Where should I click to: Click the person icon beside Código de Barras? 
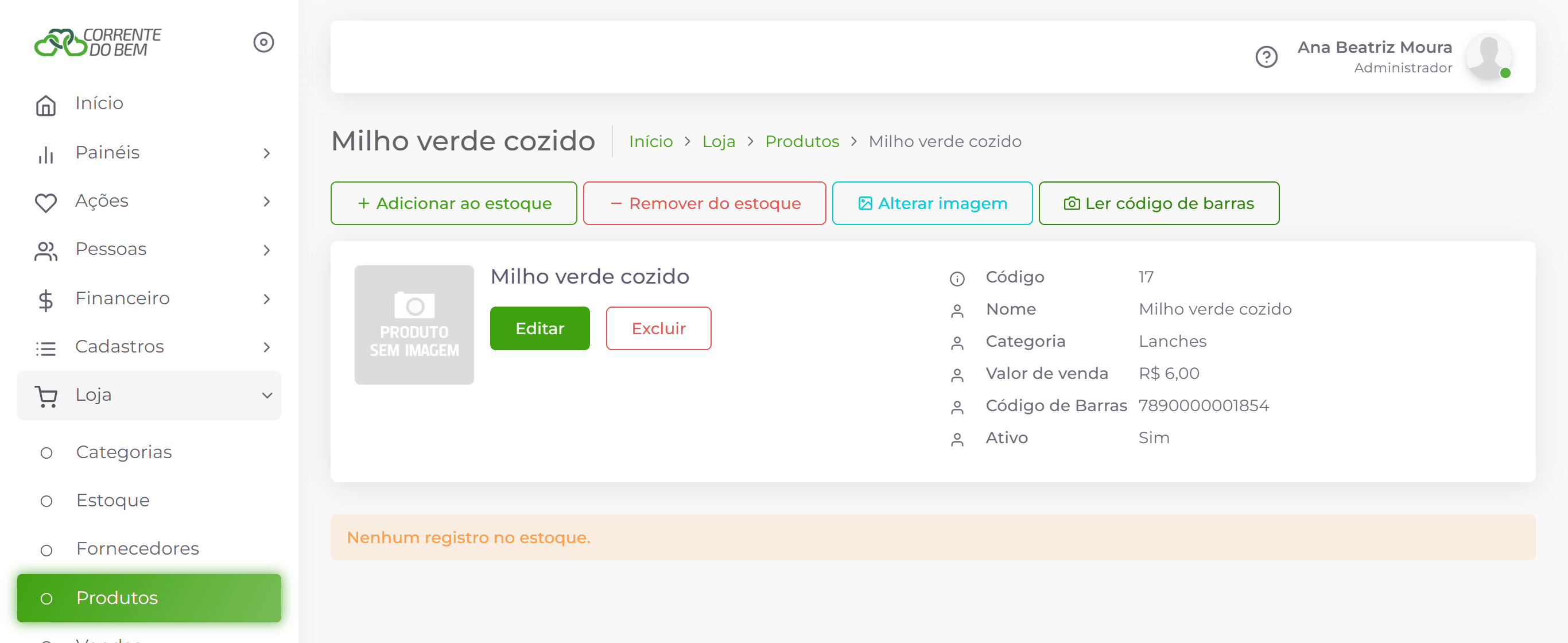957,408
